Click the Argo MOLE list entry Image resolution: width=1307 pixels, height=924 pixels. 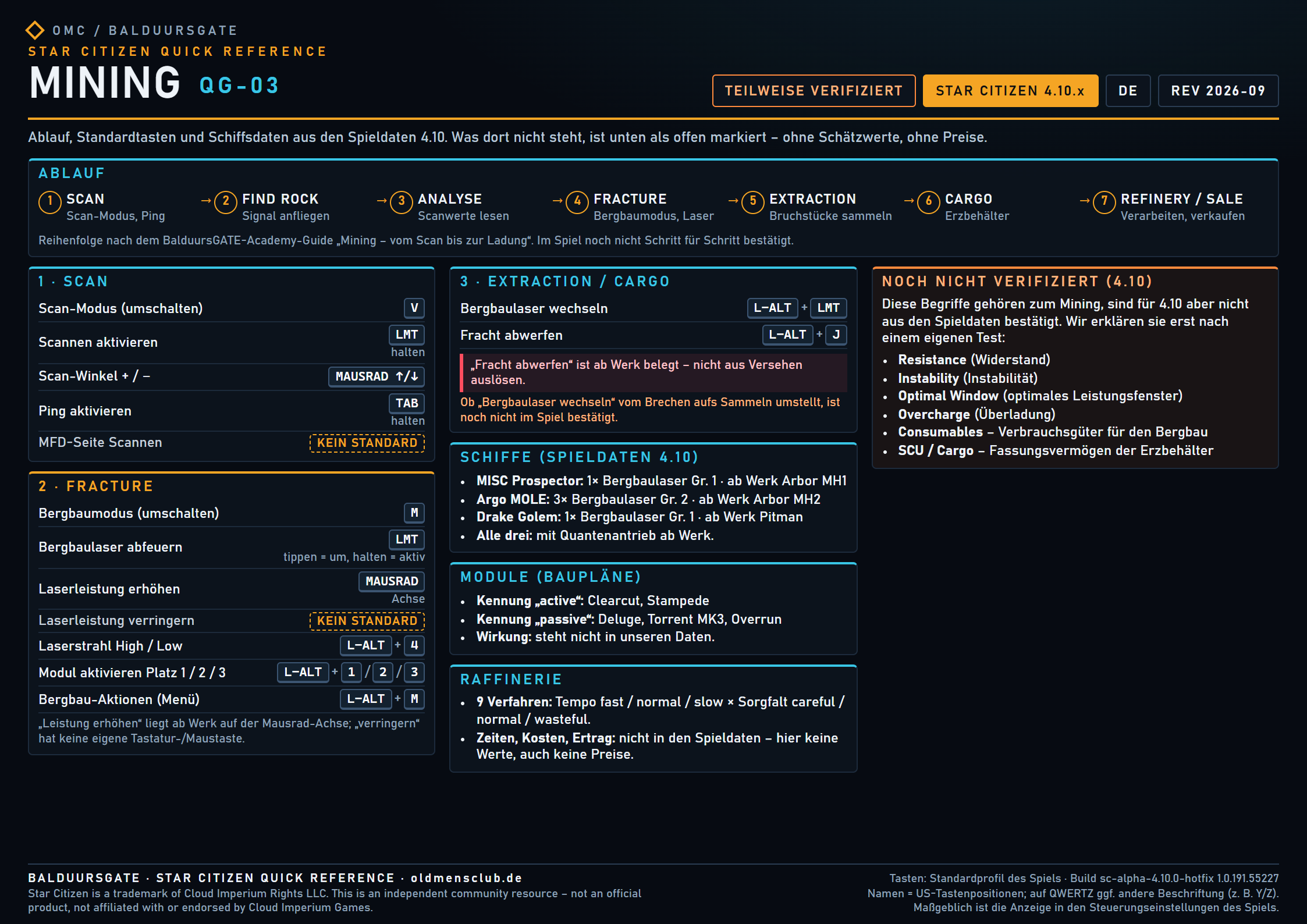point(648,499)
